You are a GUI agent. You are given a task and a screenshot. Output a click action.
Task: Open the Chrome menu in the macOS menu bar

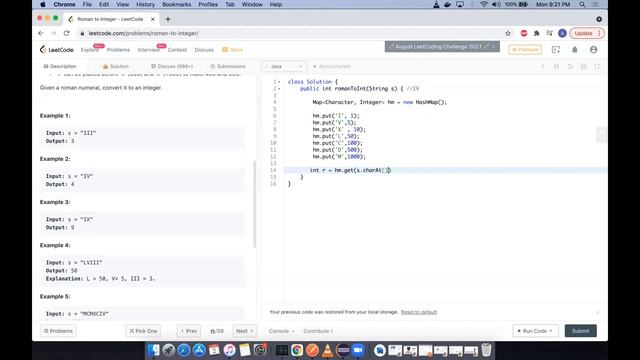(x=64, y=4)
